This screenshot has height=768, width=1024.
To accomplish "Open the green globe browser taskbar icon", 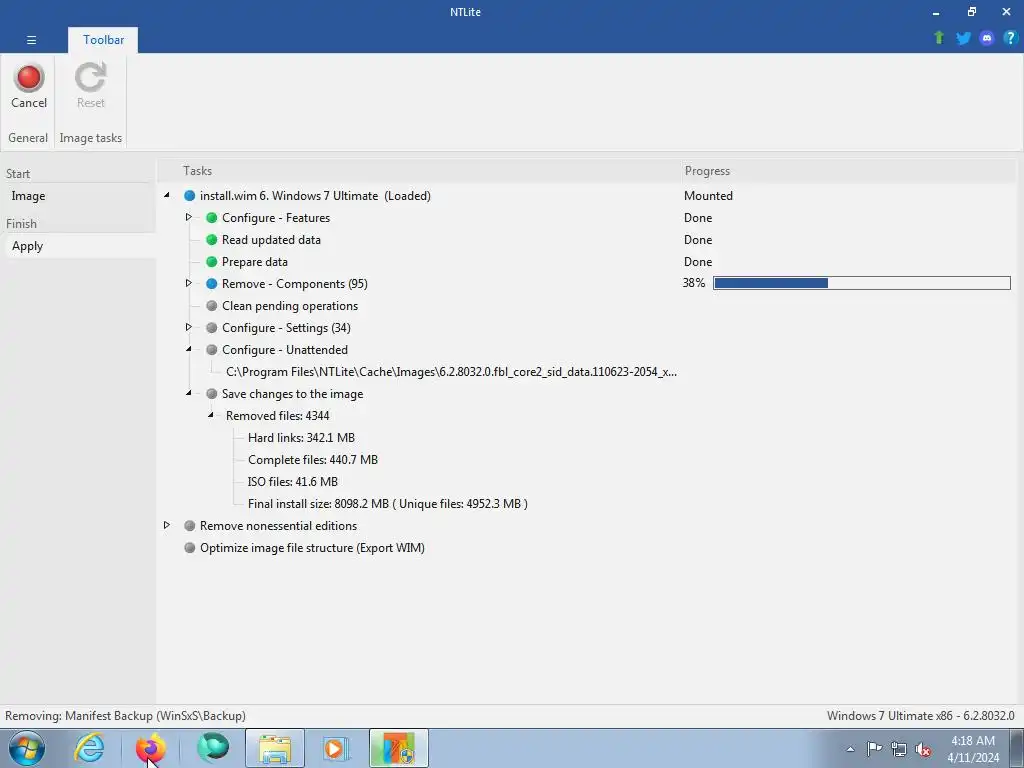I will (213, 748).
